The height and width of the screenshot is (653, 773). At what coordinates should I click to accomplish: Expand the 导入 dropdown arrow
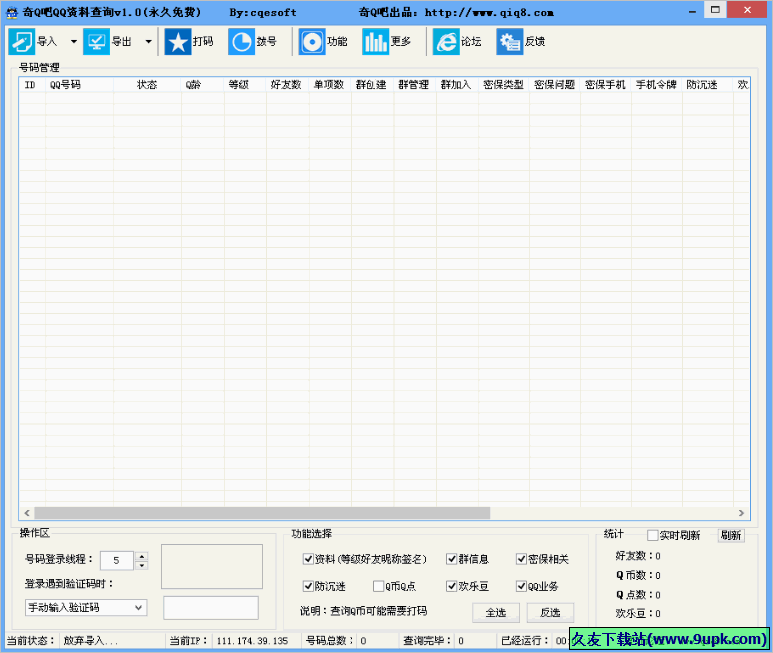tap(73, 42)
